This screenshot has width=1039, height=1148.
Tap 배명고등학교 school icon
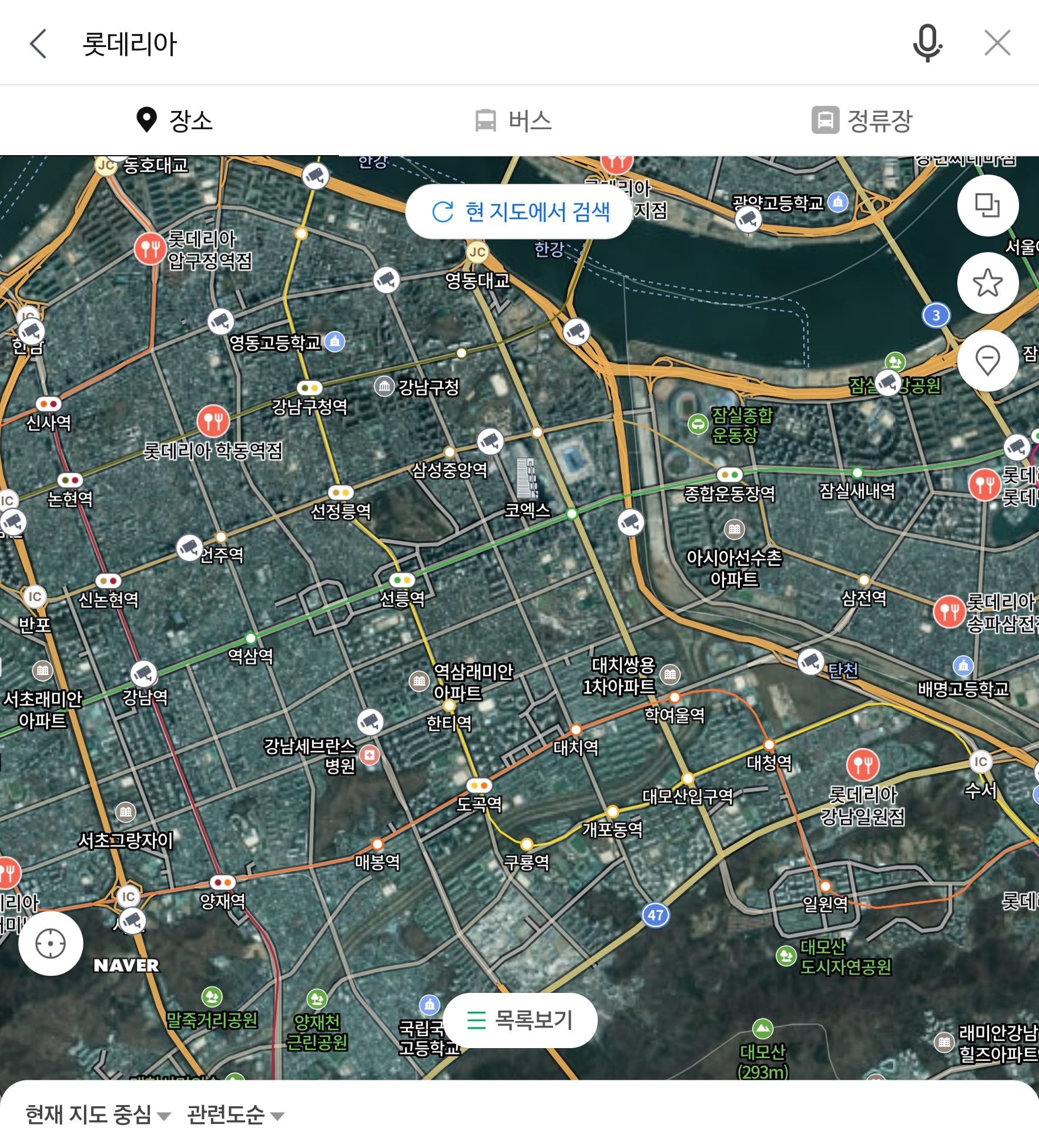963,666
